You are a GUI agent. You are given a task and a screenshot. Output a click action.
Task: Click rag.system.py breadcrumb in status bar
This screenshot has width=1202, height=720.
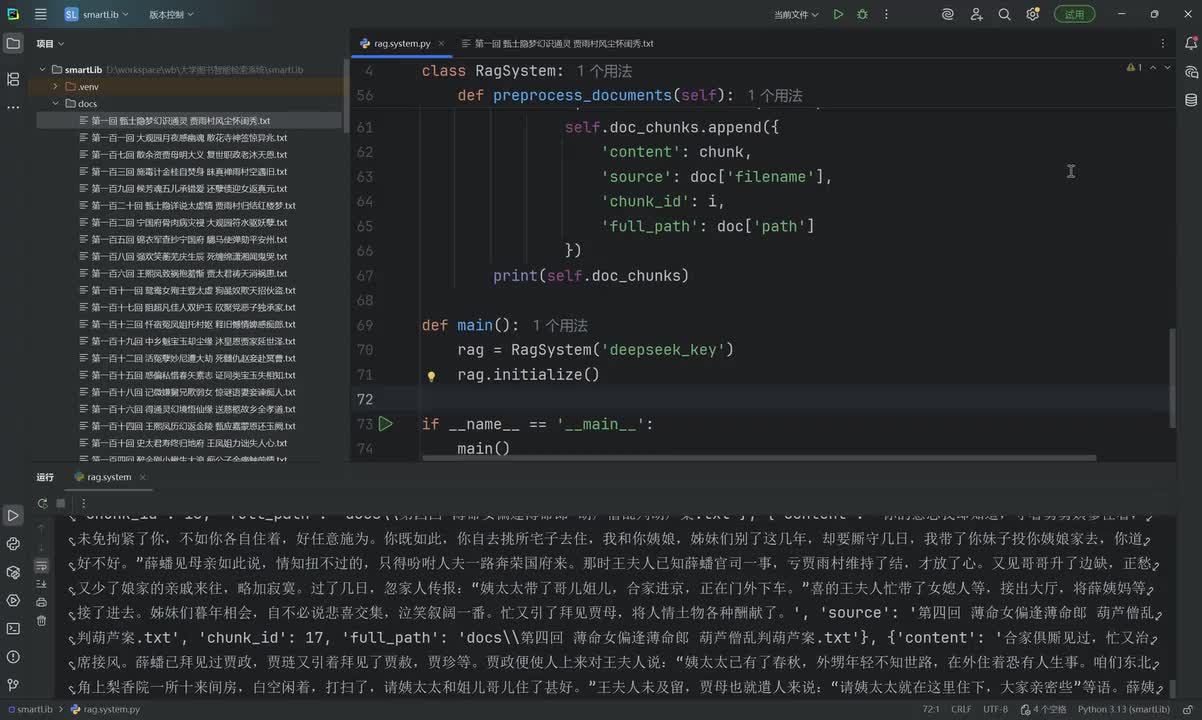point(105,709)
